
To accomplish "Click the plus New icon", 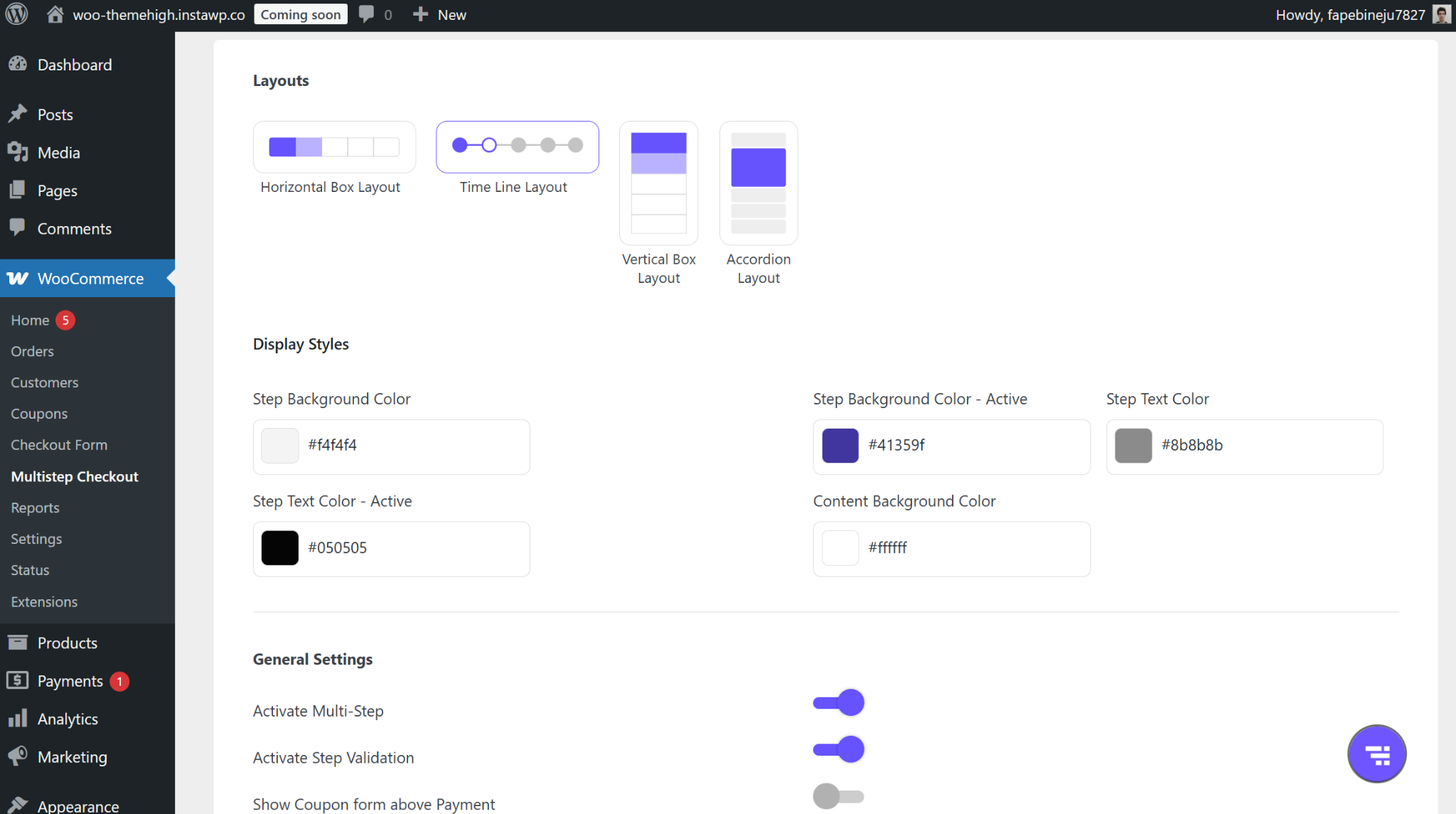I will click(x=420, y=14).
